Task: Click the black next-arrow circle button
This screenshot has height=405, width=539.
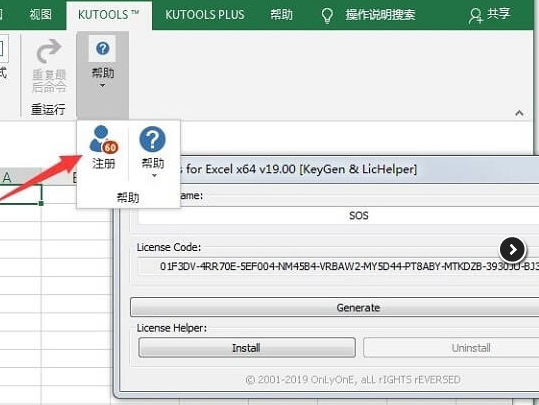Action: click(512, 249)
